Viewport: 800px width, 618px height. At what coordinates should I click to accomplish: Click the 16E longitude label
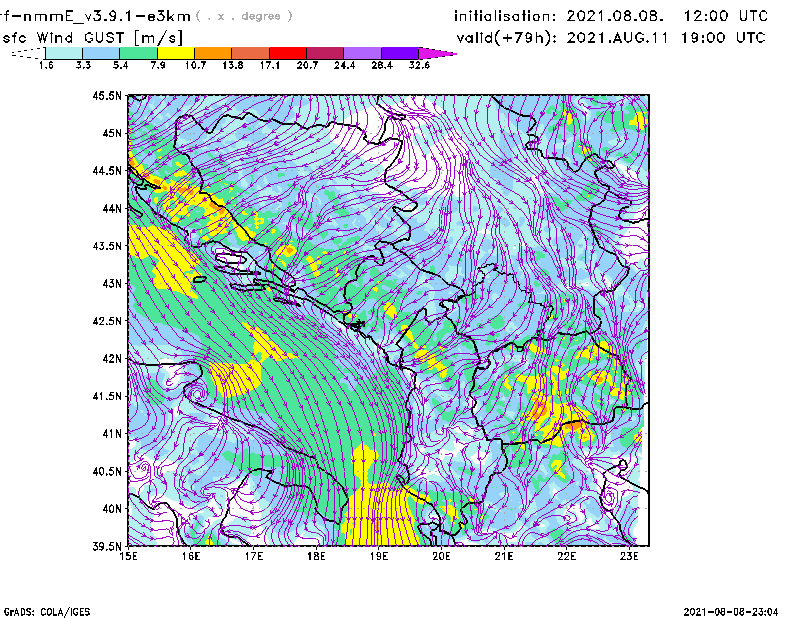coord(191,556)
